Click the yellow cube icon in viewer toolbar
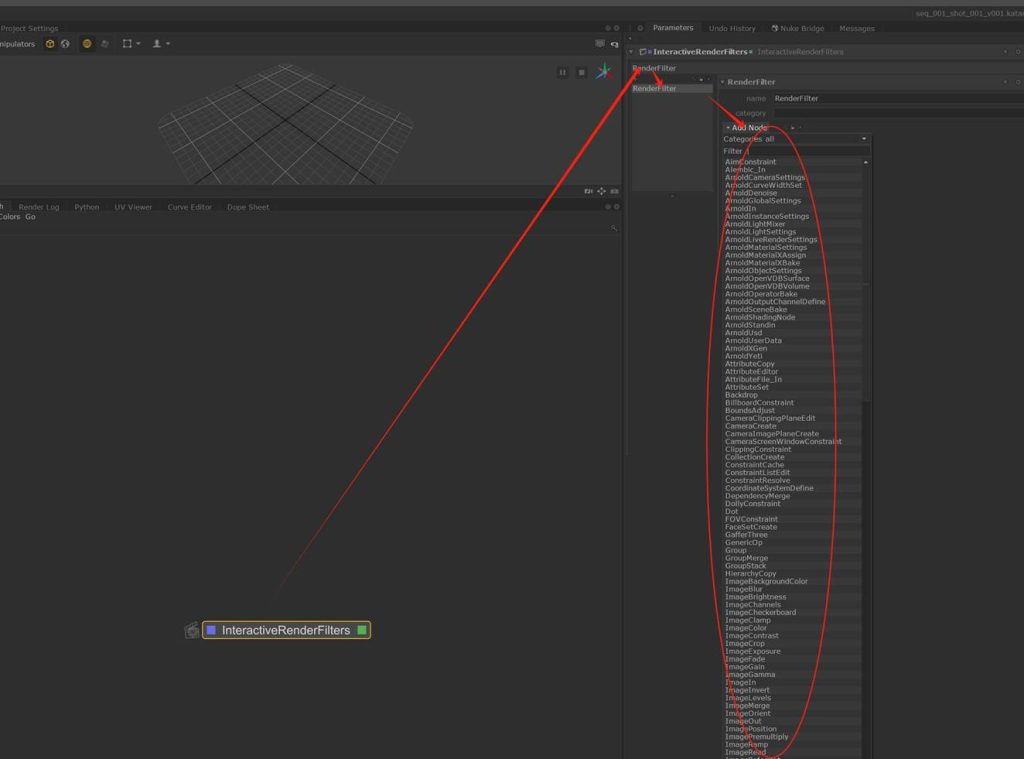Screen dimensions: 1024x759 point(50,44)
